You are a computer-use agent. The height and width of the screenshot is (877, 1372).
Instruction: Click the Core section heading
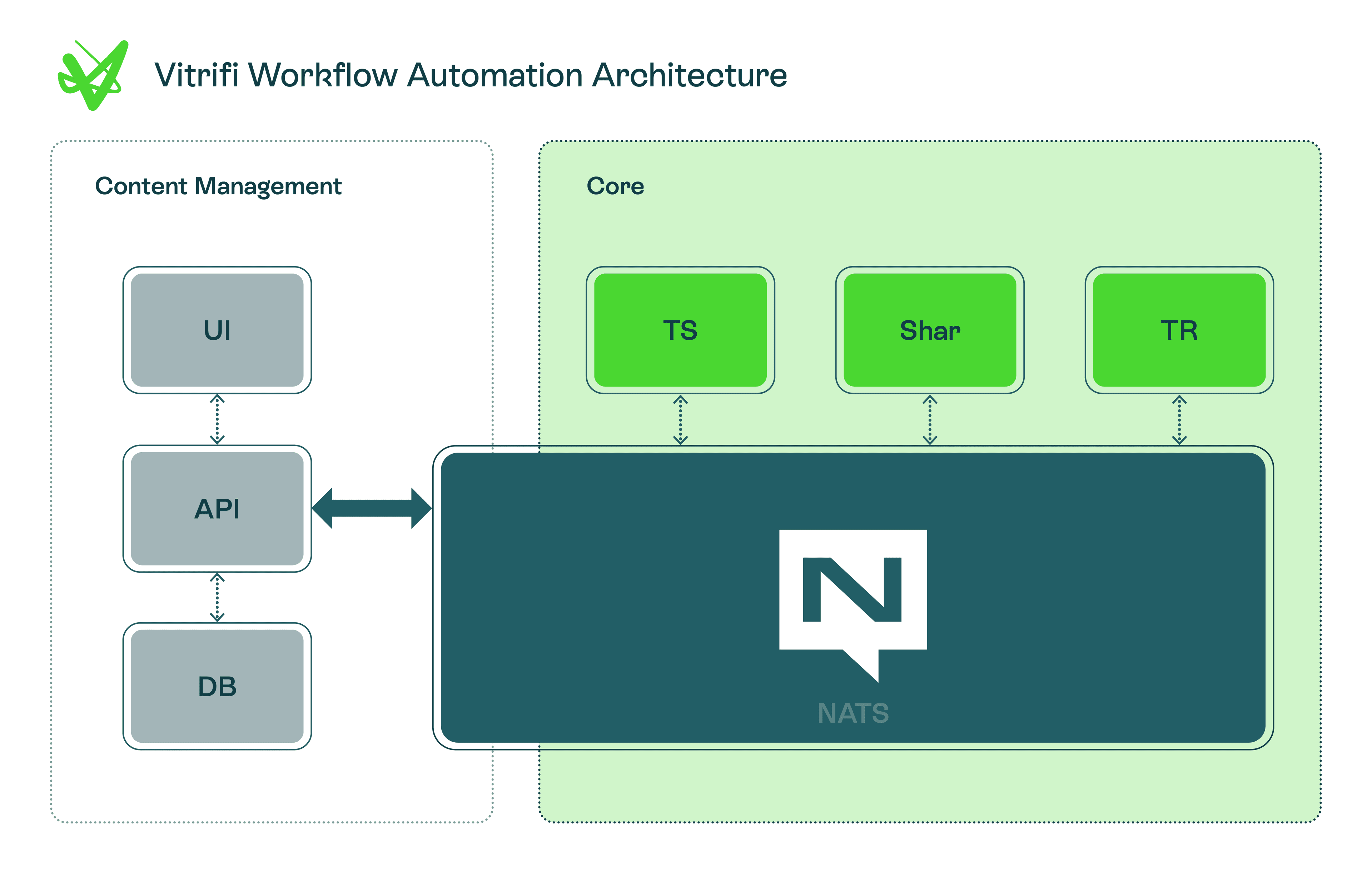[x=615, y=186]
